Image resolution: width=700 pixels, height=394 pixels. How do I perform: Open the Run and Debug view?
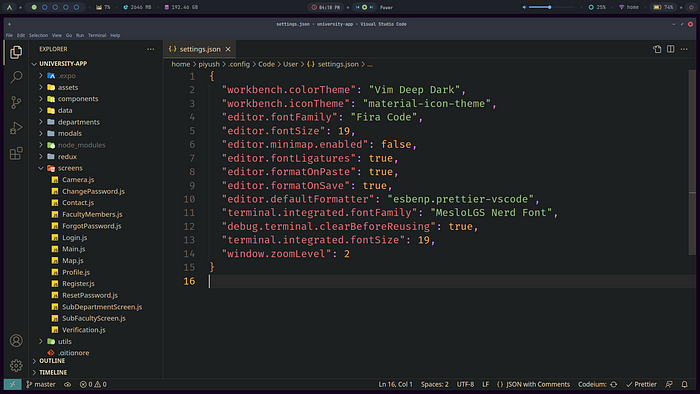click(17, 129)
